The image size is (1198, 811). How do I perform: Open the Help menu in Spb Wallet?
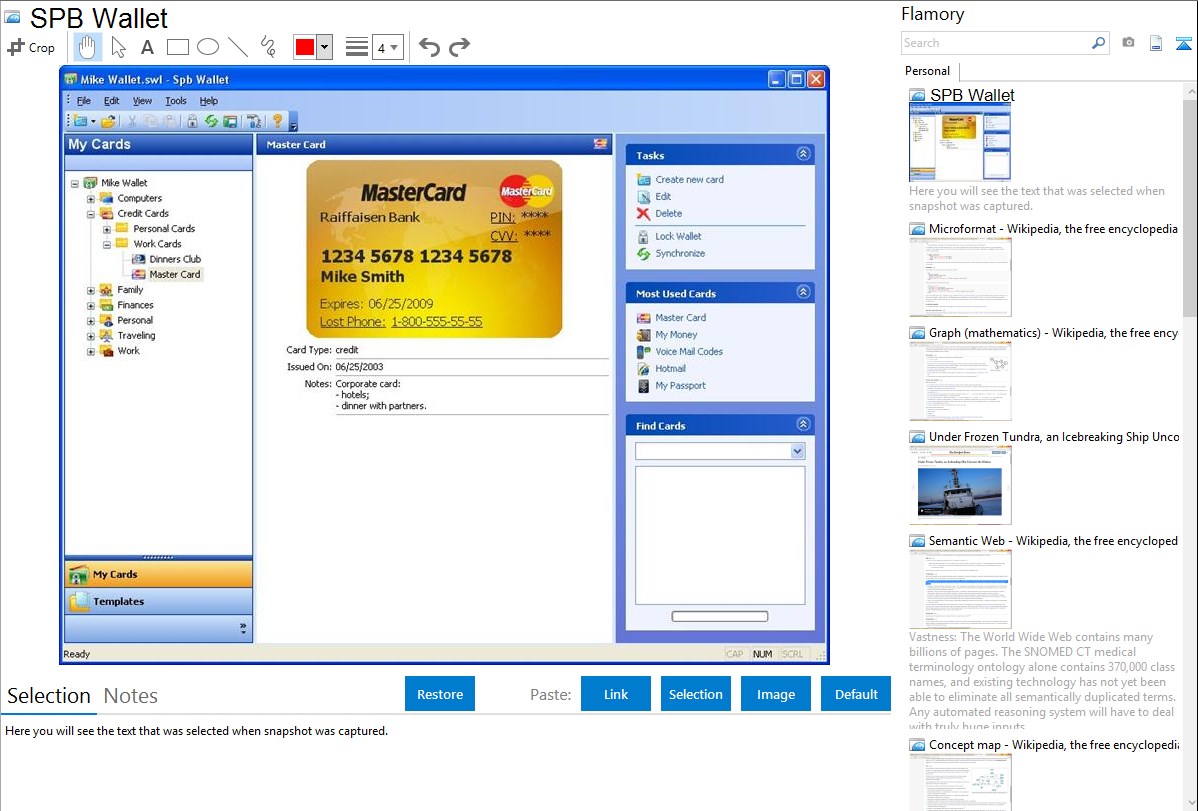209,100
